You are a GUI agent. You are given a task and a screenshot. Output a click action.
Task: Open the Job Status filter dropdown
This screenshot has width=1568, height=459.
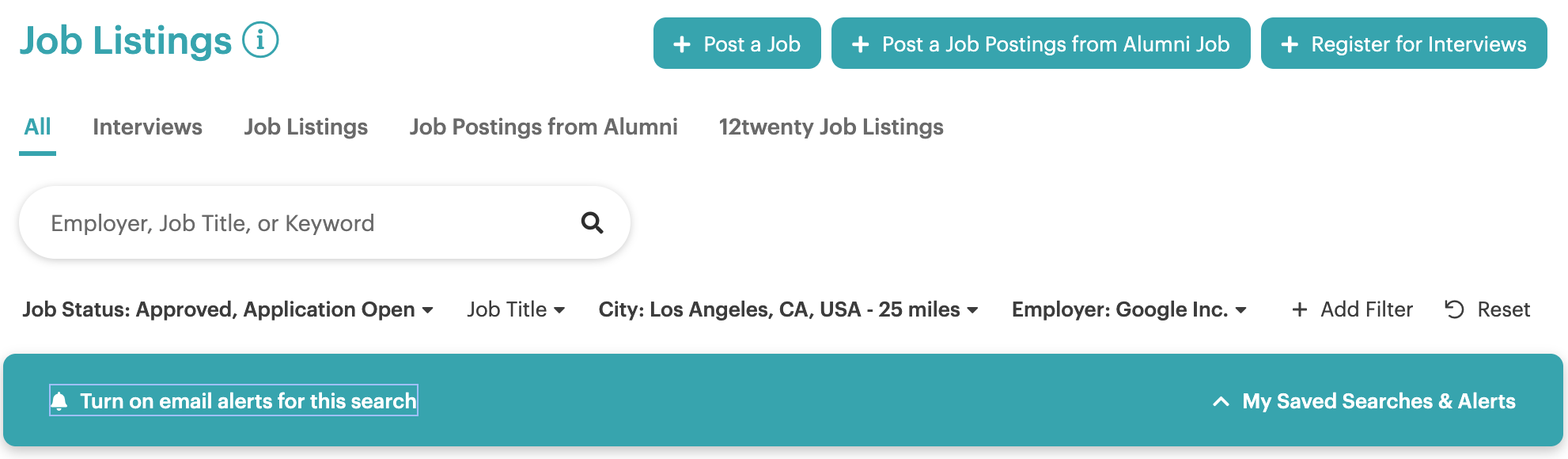tap(228, 309)
